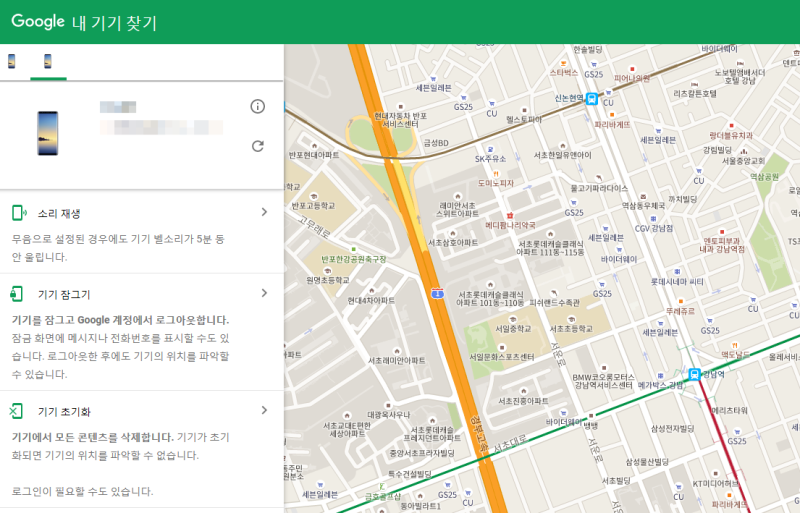This screenshot has height=513, width=800.
Task: Click the 신논현 subway station icon
Action: coord(591,98)
